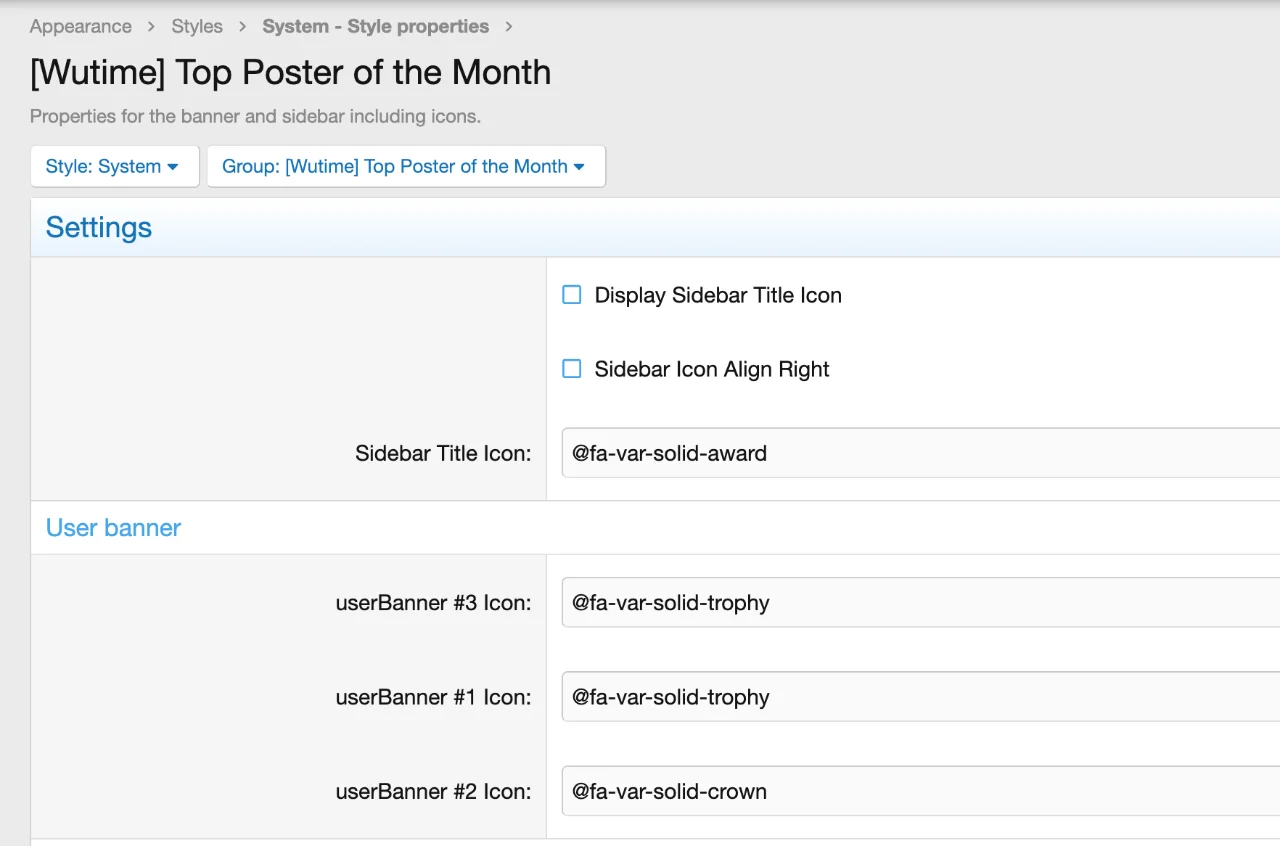
Task: Click the Top Poster of the Month page title
Action: point(290,73)
